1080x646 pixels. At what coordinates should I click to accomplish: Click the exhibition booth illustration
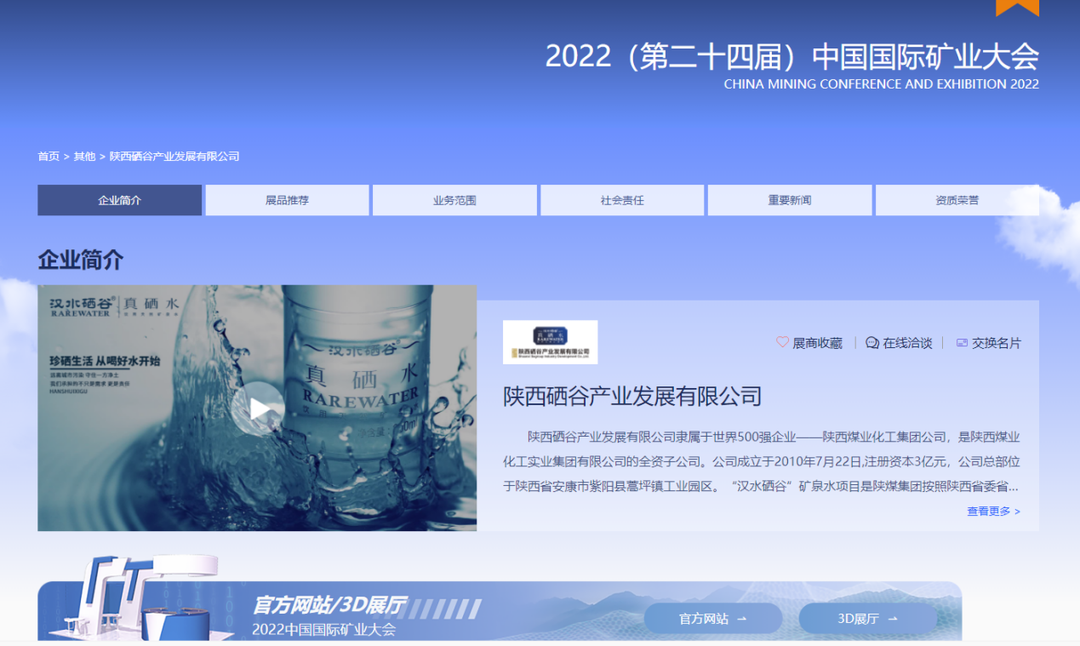click(x=143, y=597)
